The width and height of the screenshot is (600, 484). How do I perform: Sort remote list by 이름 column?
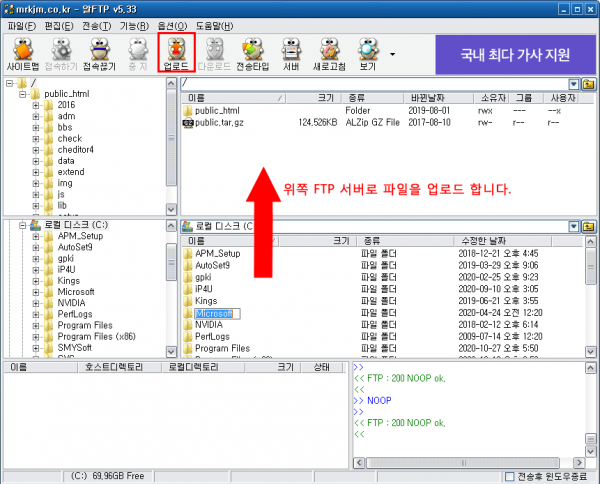(233, 98)
